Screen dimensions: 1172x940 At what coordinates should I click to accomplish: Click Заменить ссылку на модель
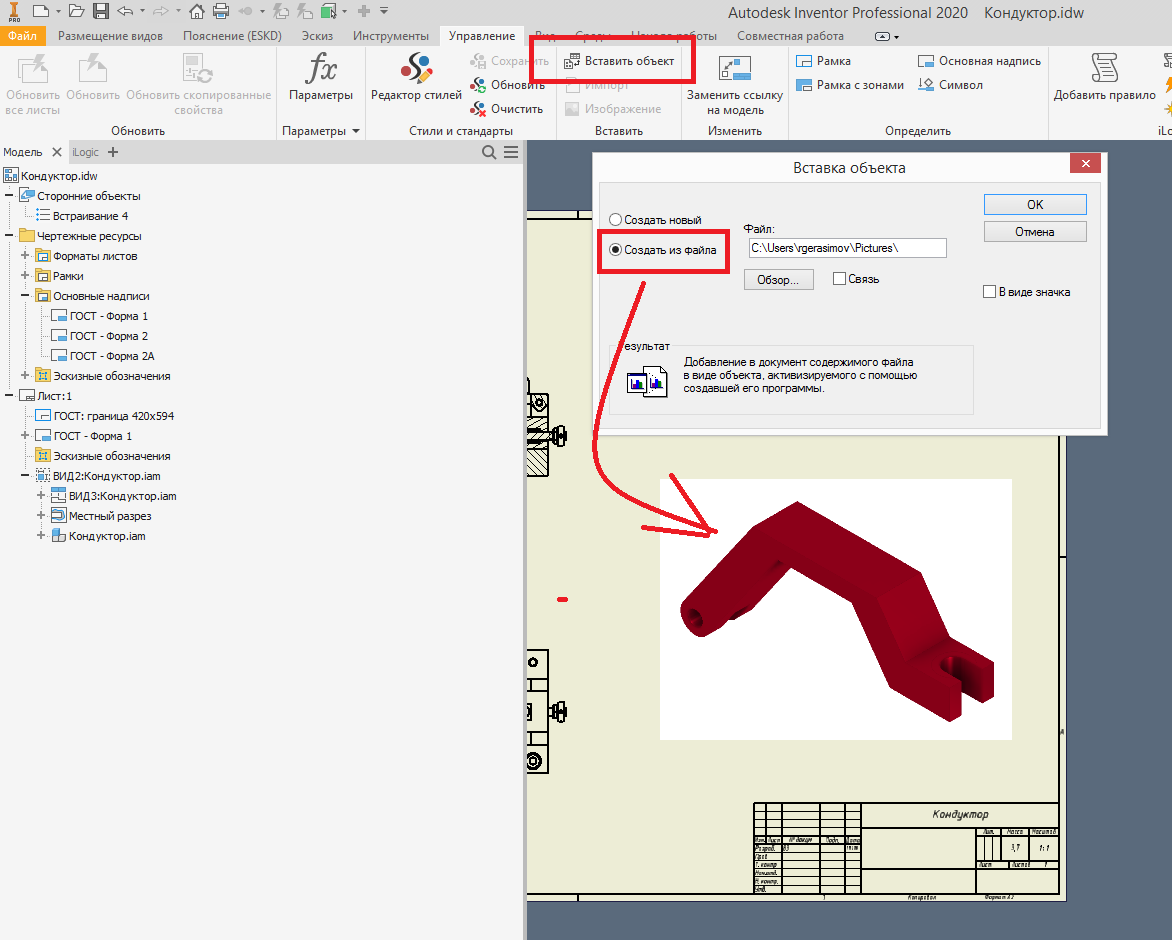coord(735,85)
